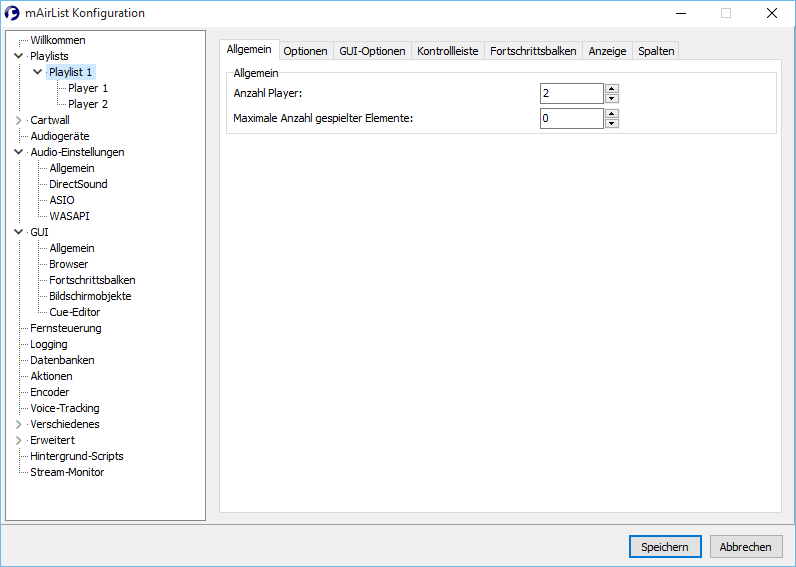Open the Browser settings page
This screenshot has width=796, height=567.
[x=69, y=264]
